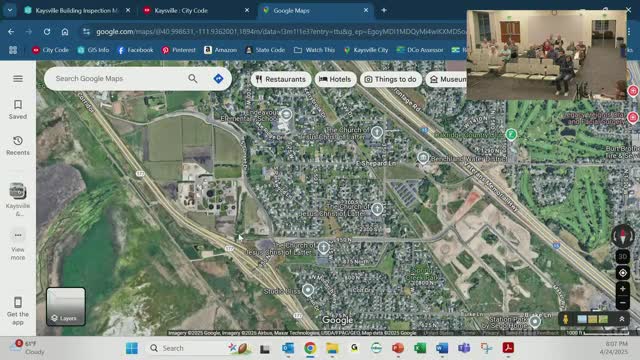Open the Kaysville recent place thumbnail in sidebar
This screenshot has width=640, height=360.
(18, 191)
